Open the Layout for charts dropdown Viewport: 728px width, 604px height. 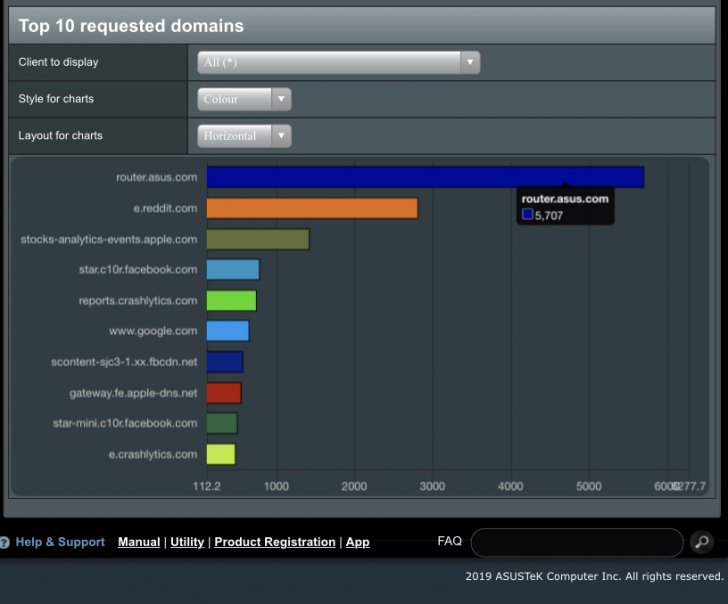[x=244, y=136]
